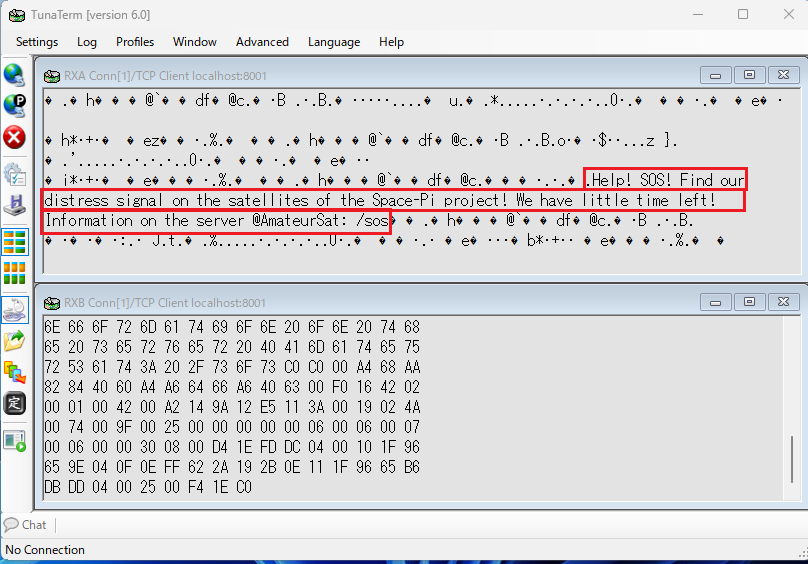Click the 'Help! SOS! Find our' text
Viewport: 808px width, 564px height.
click(667, 180)
